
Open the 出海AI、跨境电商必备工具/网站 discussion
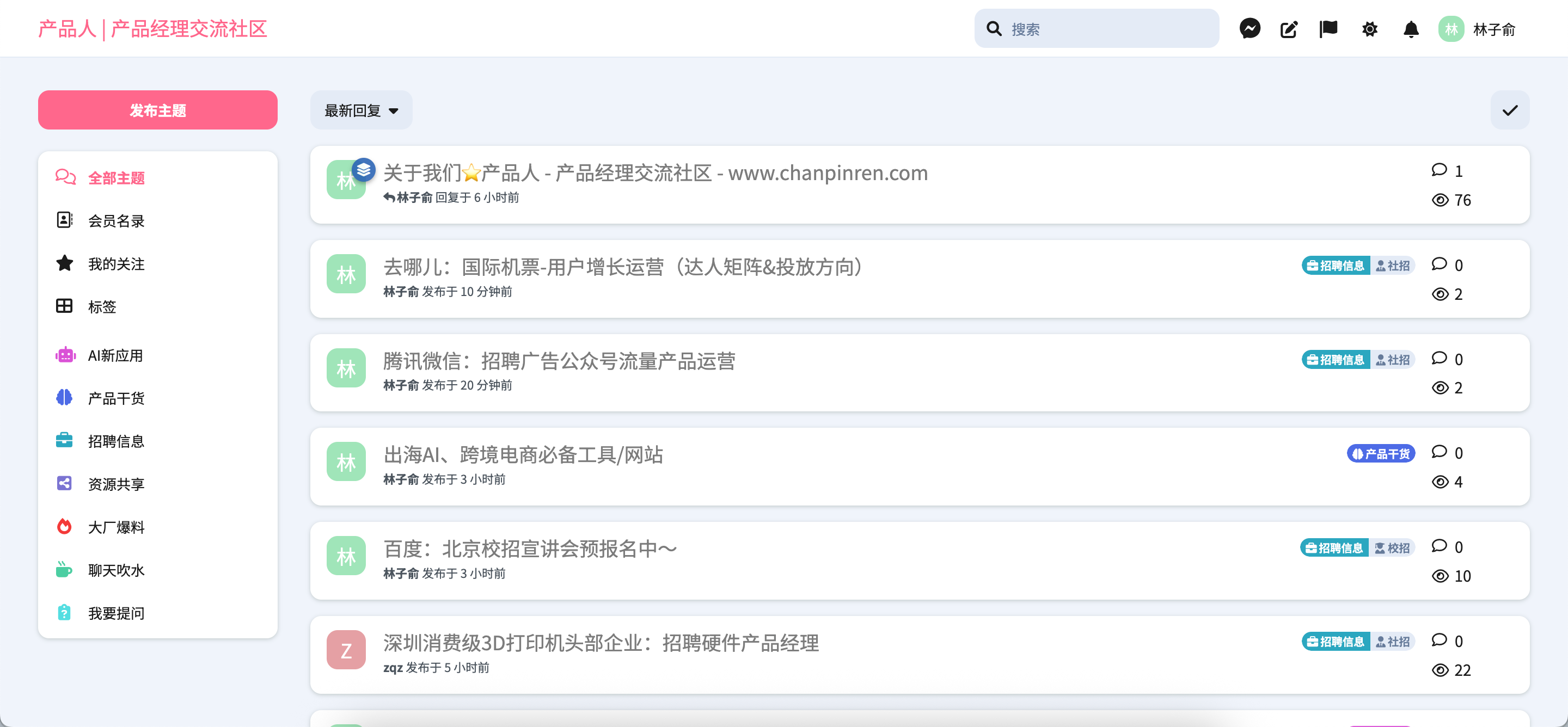[x=522, y=454]
